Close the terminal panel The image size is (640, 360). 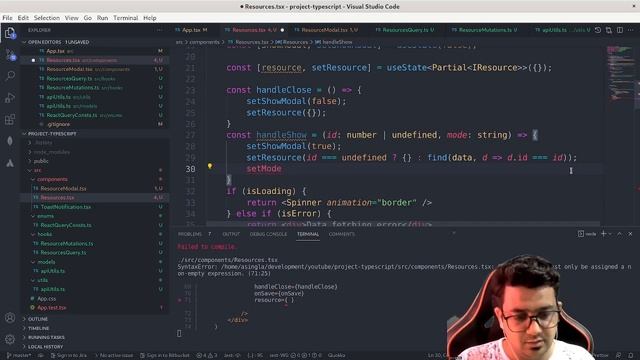(x=630, y=234)
